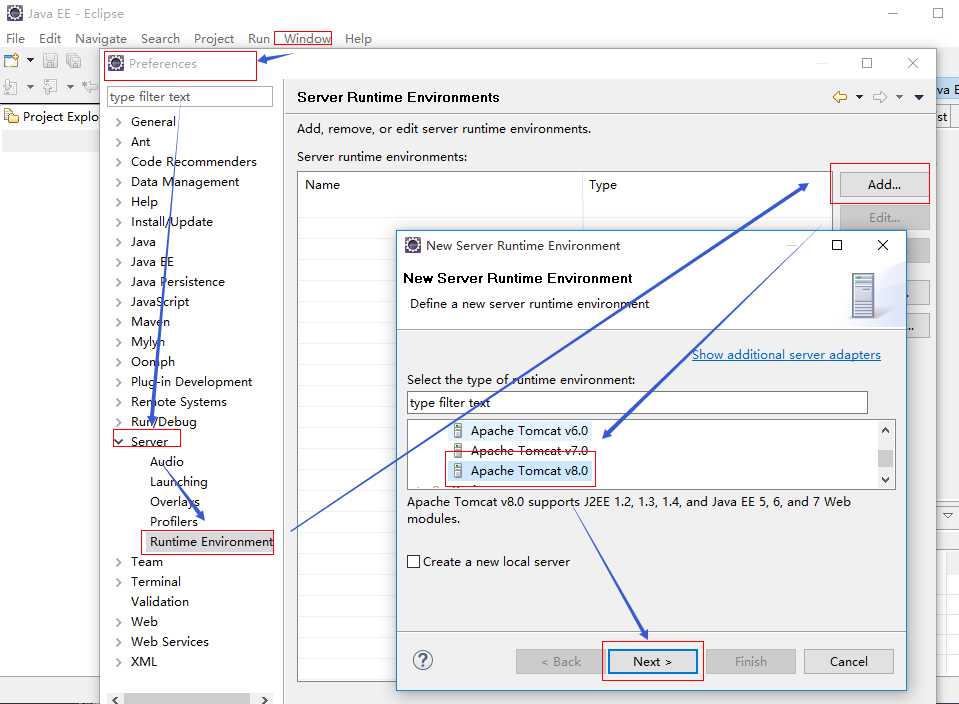Open Show additional server adapters link

tap(786, 354)
